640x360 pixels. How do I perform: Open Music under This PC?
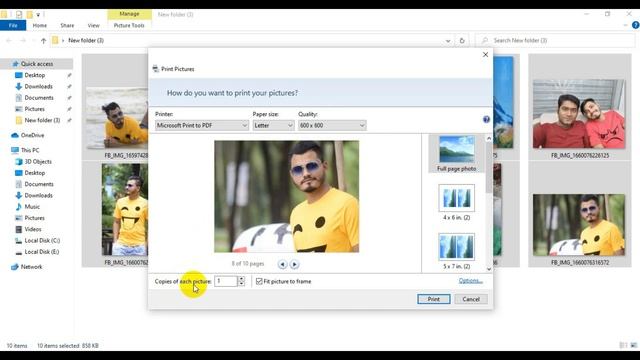(32, 207)
